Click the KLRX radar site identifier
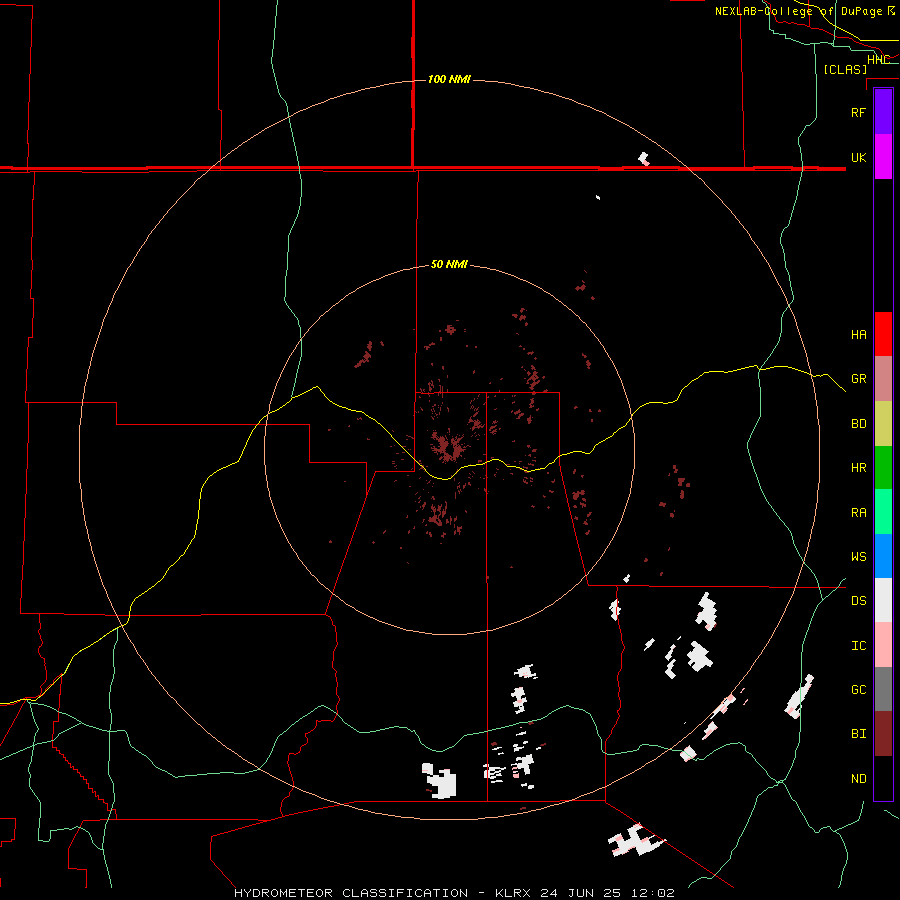The height and width of the screenshot is (900, 900). (515, 893)
